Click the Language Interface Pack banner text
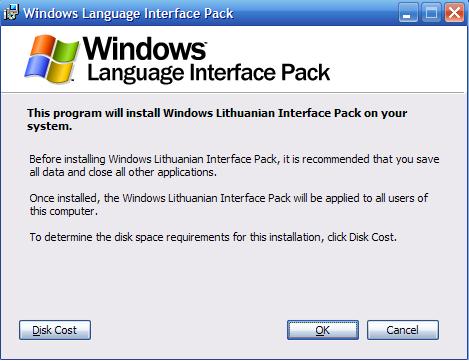The height and width of the screenshot is (361, 469). tap(208, 73)
